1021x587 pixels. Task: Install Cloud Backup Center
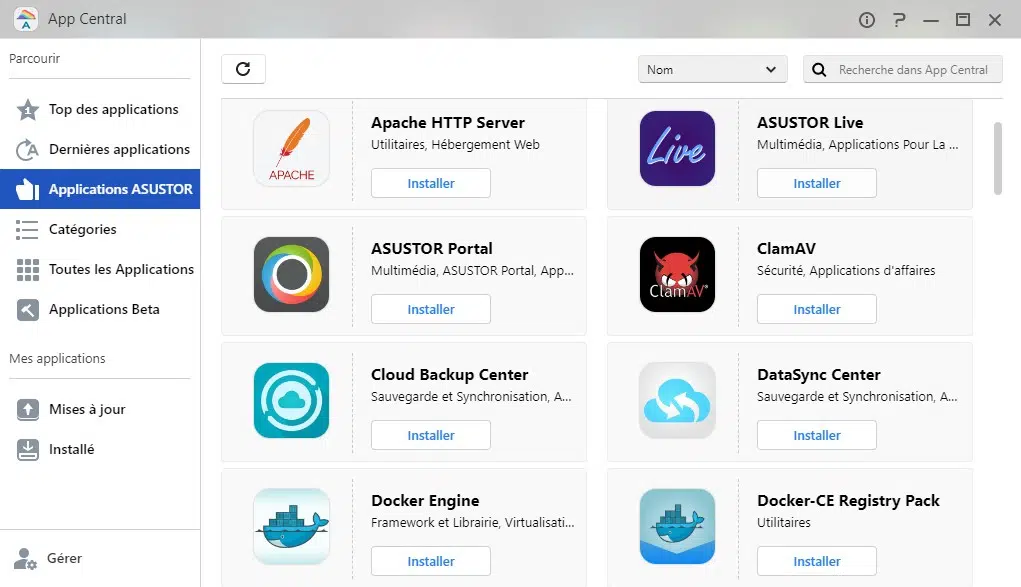(x=430, y=435)
